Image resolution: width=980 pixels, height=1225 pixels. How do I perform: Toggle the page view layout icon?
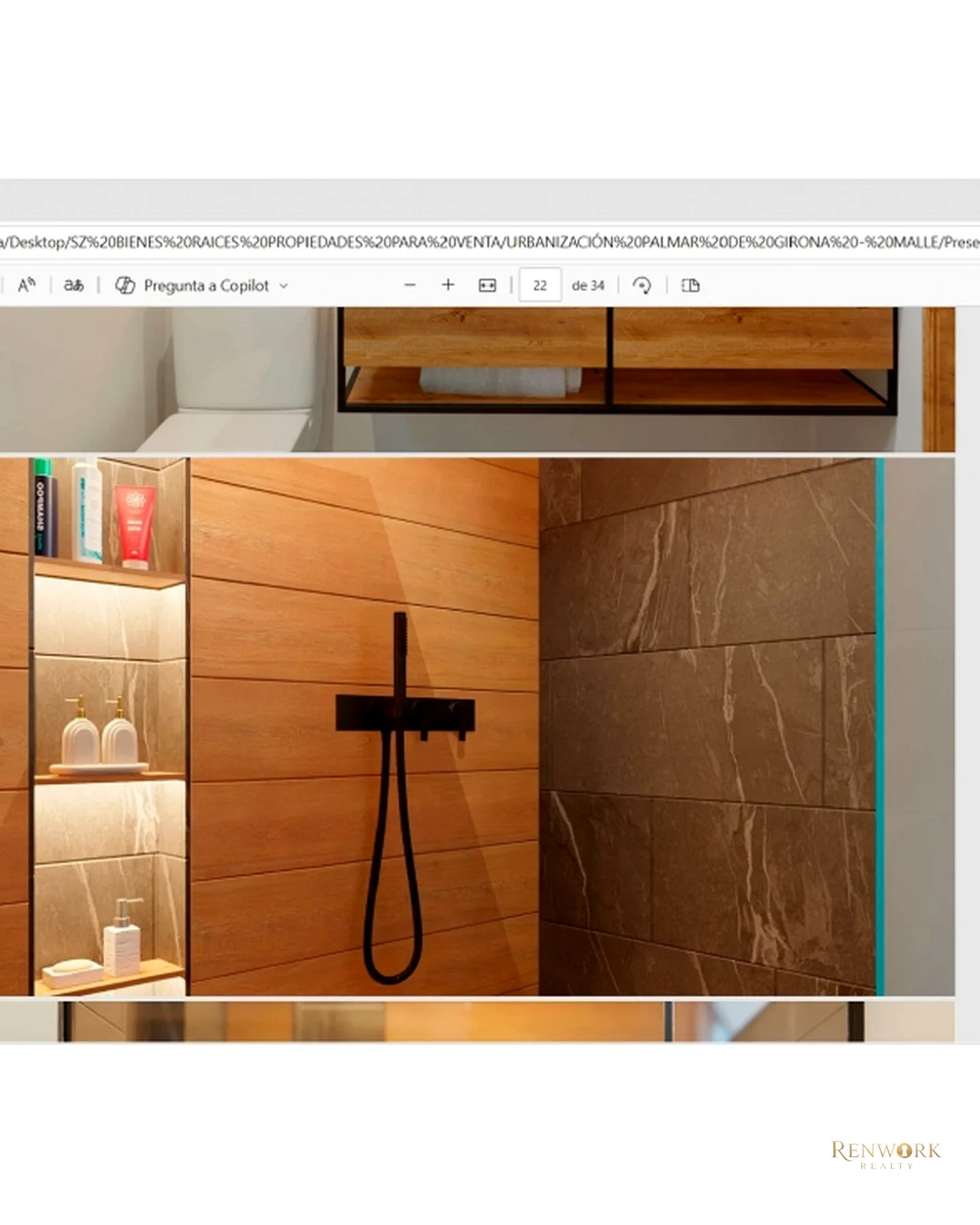pos(690,285)
